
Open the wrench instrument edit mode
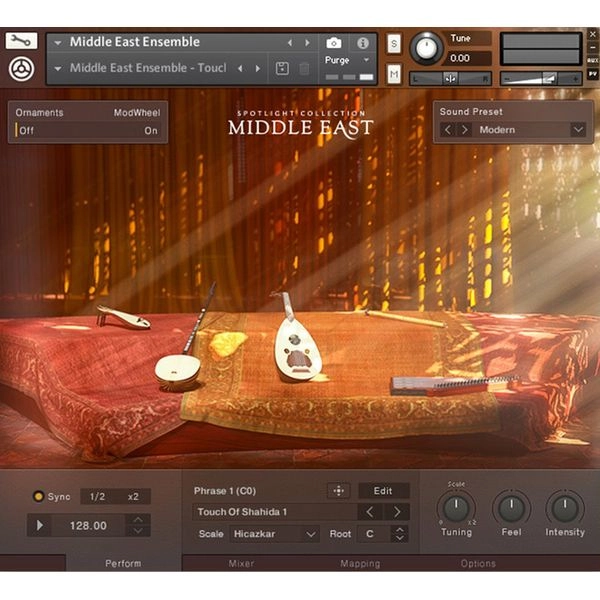(x=21, y=41)
